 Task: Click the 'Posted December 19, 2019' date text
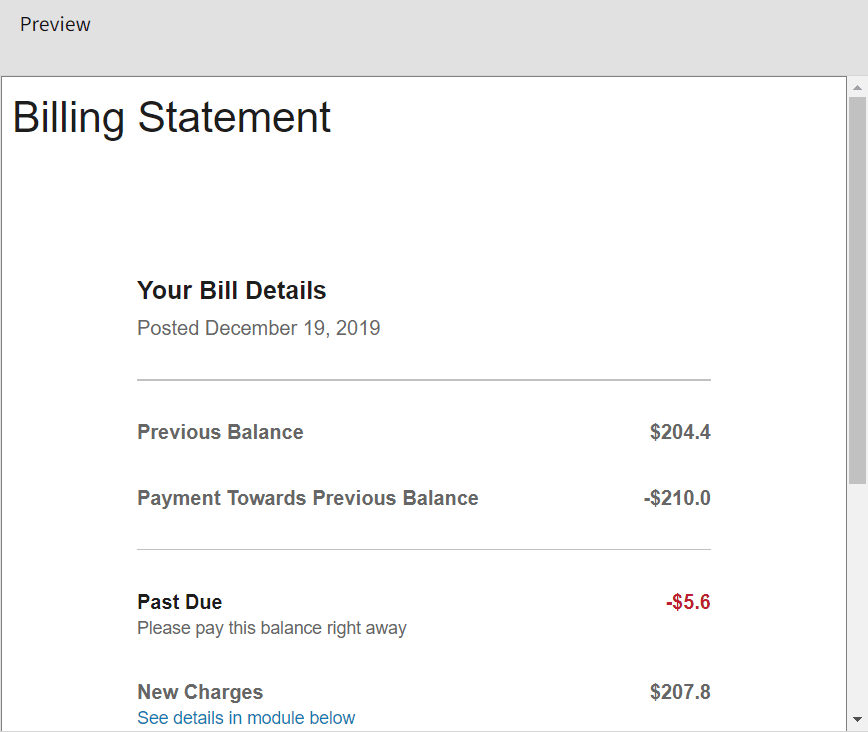pos(258,328)
